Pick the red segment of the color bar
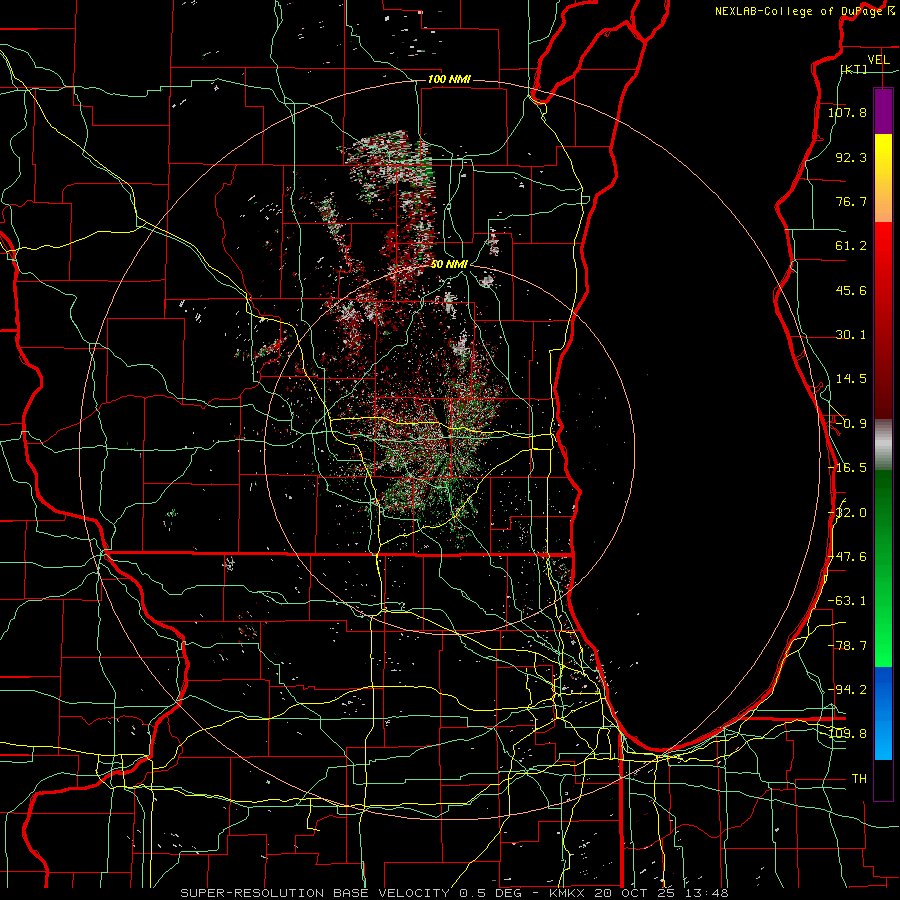The height and width of the screenshot is (900, 900). coord(883,320)
